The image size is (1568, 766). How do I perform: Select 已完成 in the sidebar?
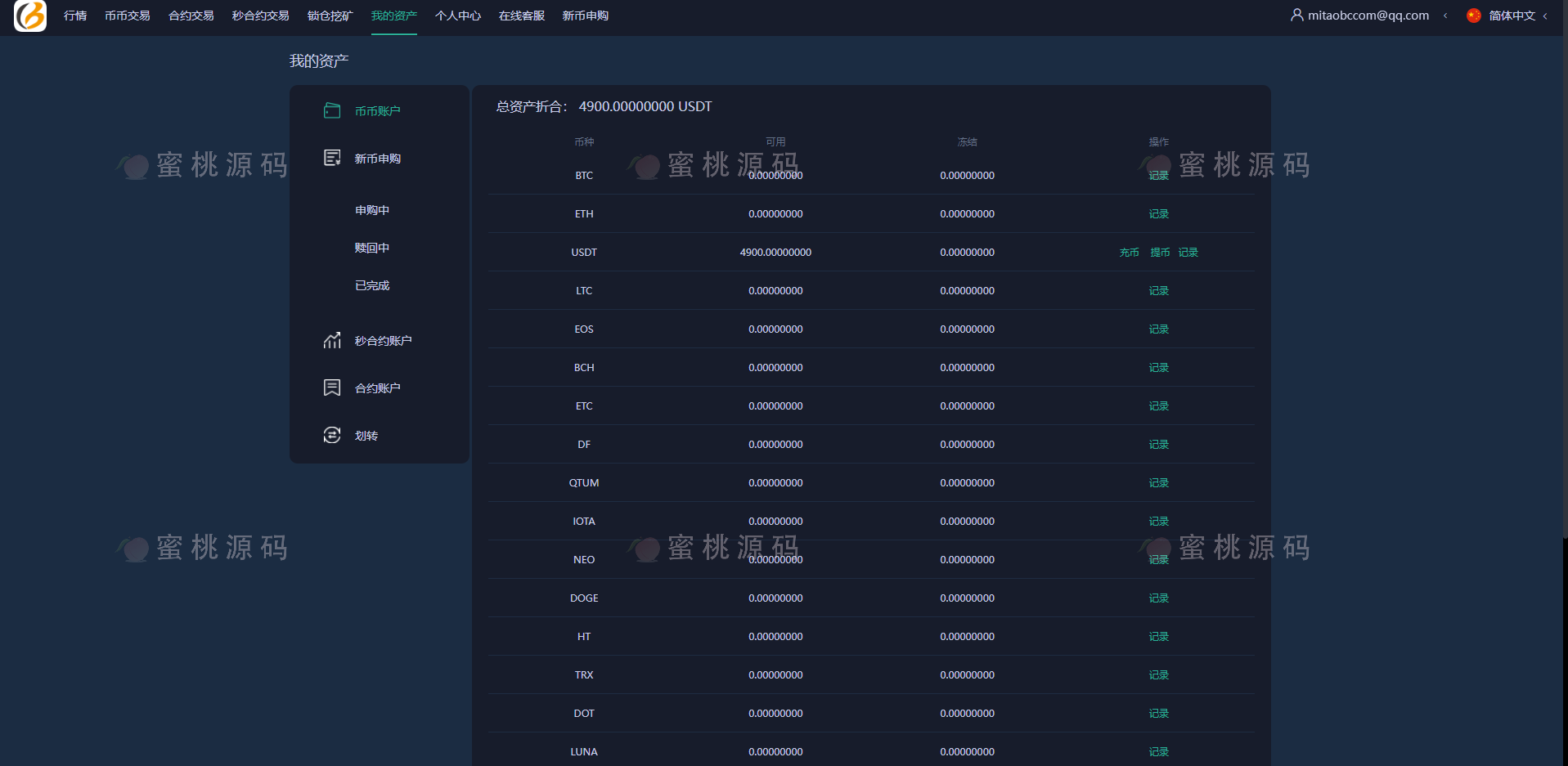(x=371, y=285)
